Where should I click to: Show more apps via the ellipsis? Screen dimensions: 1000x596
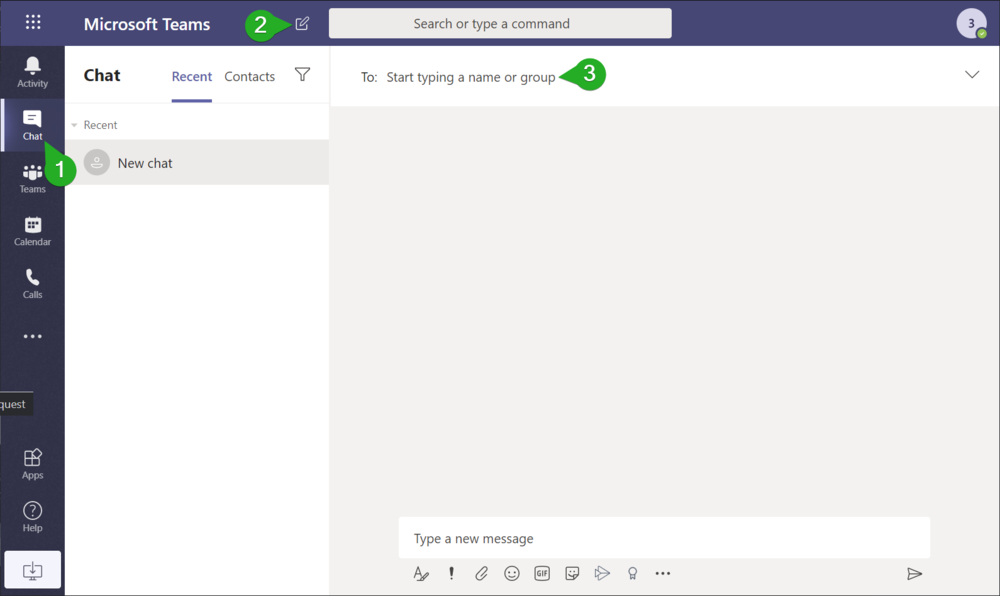point(33,336)
